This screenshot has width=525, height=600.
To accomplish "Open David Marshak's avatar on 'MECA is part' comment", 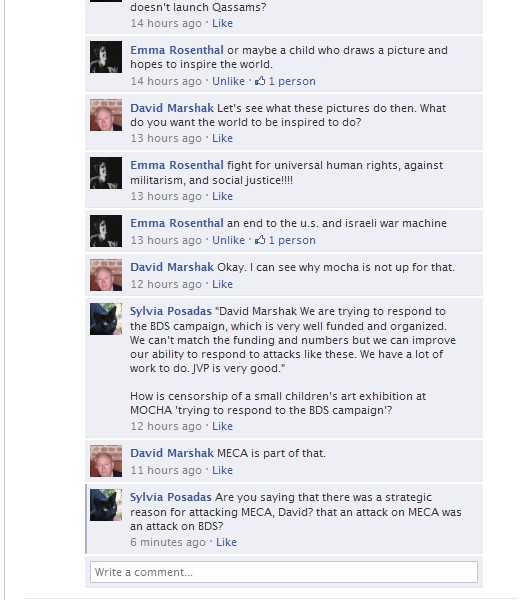I will (x=106, y=461).
